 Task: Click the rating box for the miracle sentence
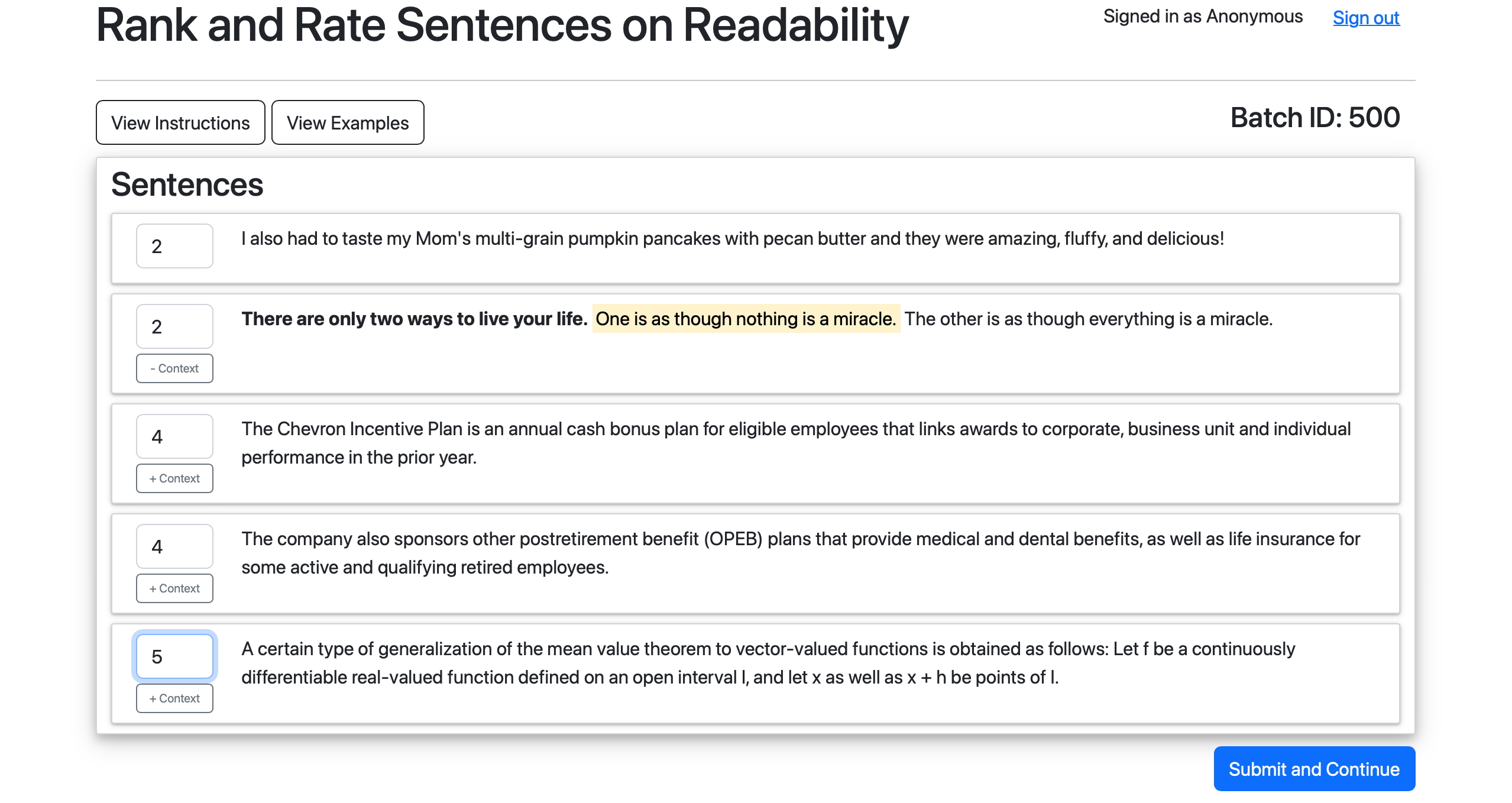(174, 326)
